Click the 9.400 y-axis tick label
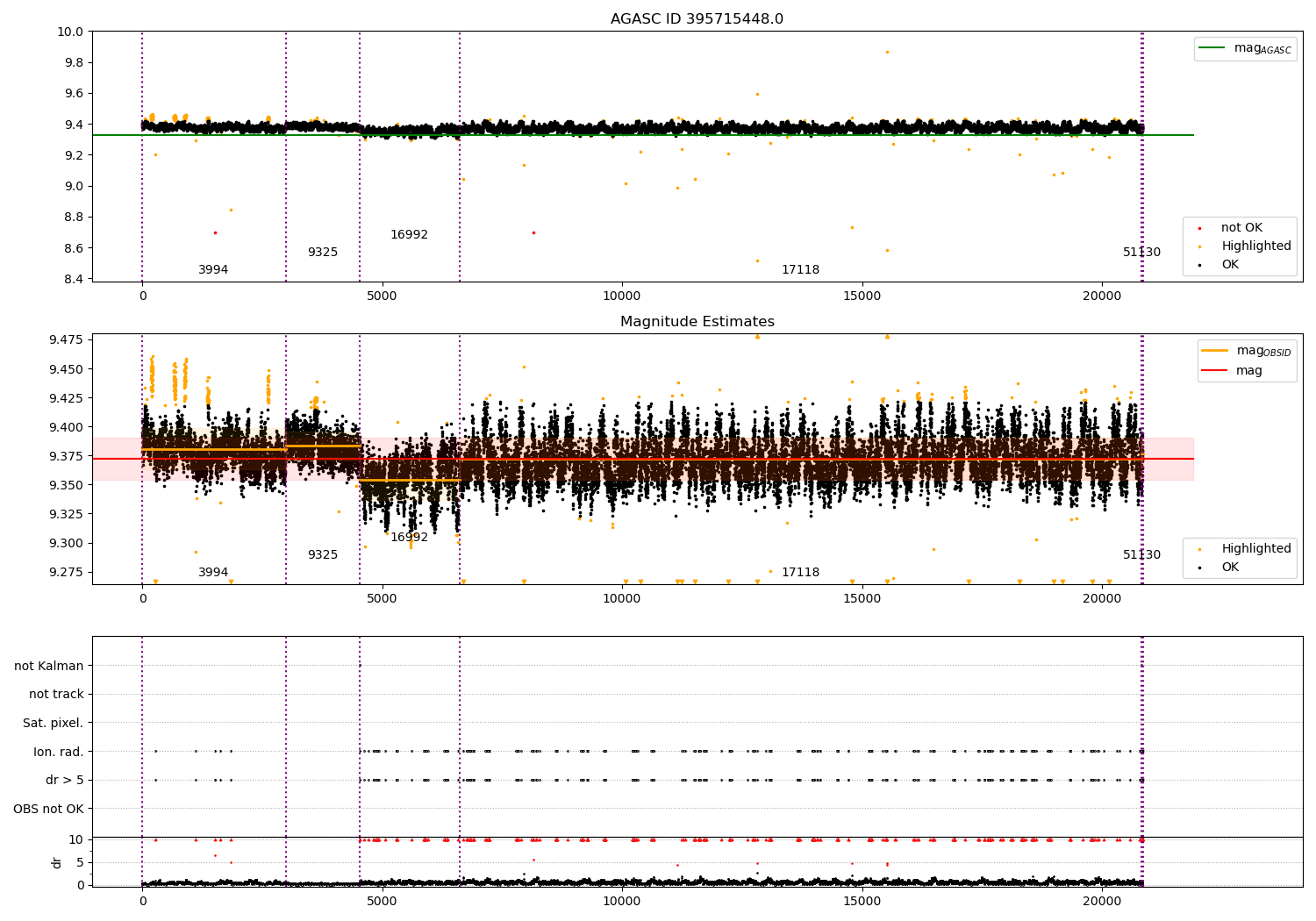This screenshot has height=921, width=1316. pyautogui.click(x=66, y=427)
